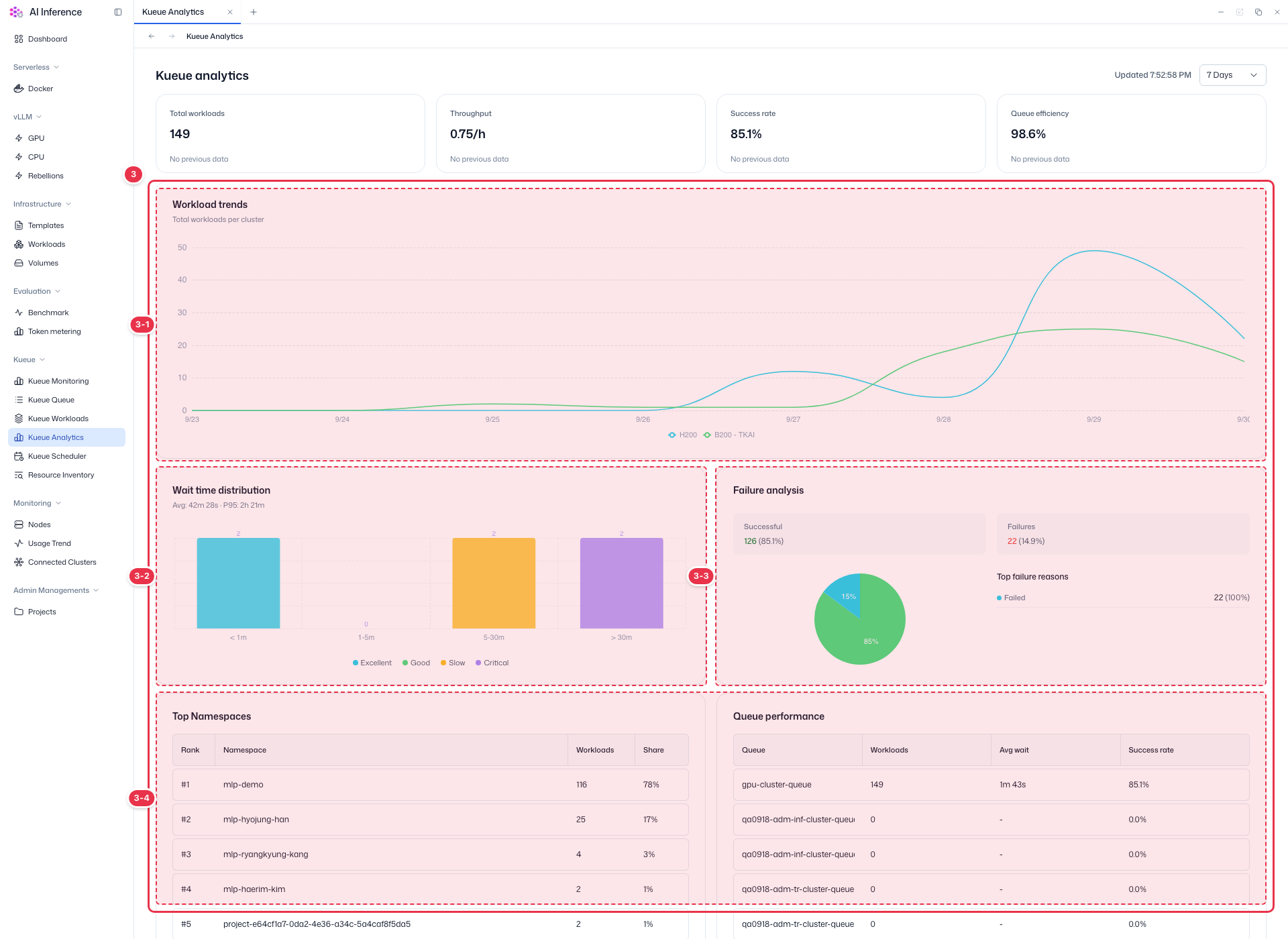Click the GPU lightning icon

coord(19,138)
